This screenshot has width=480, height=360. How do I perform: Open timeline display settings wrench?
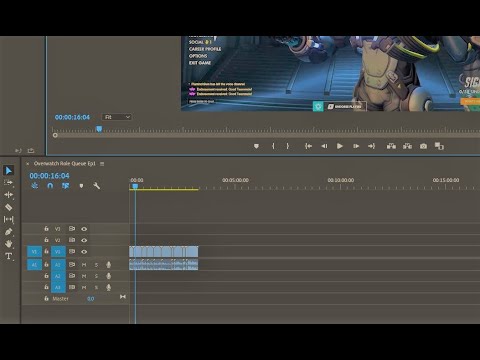pos(97,186)
